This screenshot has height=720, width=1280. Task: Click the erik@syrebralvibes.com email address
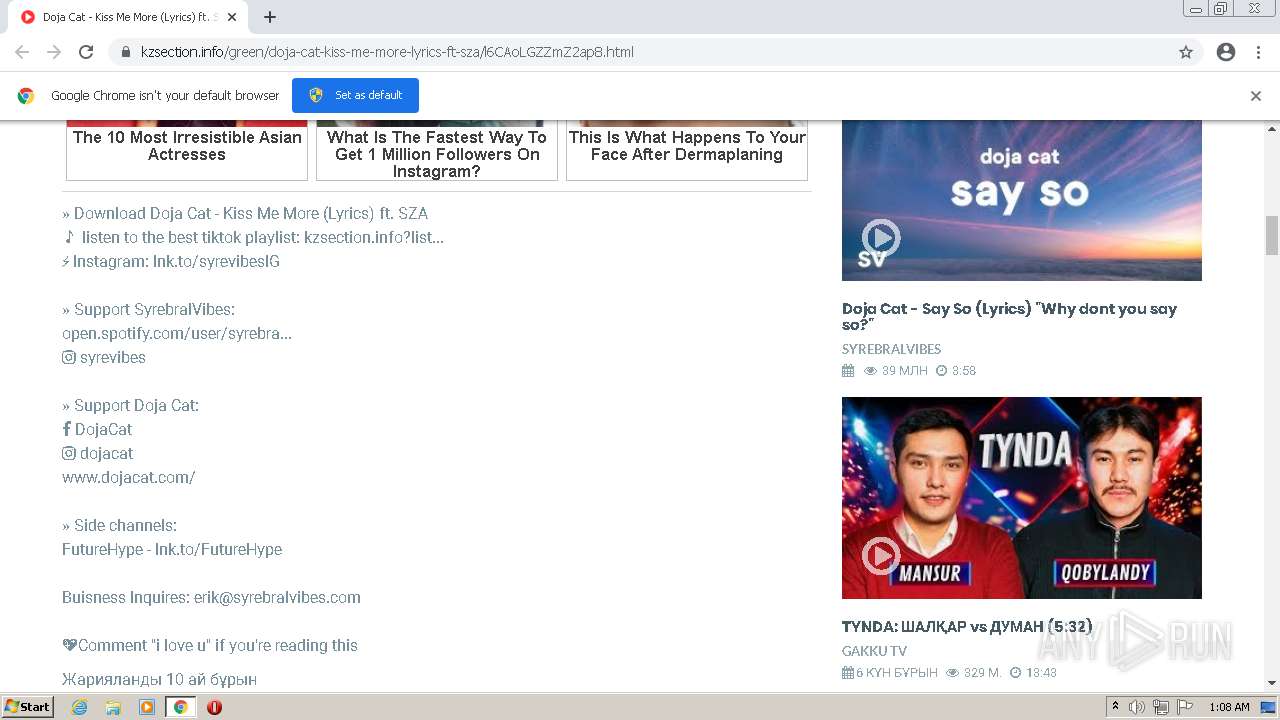[277, 597]
